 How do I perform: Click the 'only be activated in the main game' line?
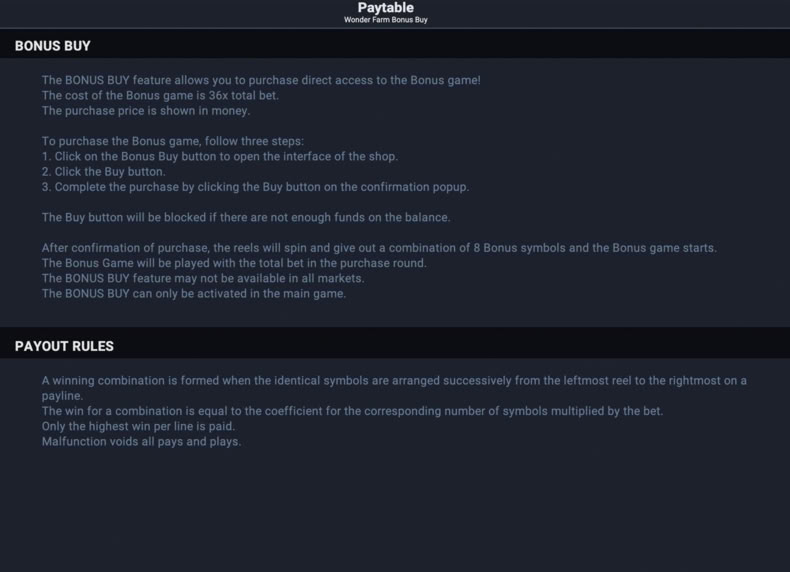tap(193, 293)
